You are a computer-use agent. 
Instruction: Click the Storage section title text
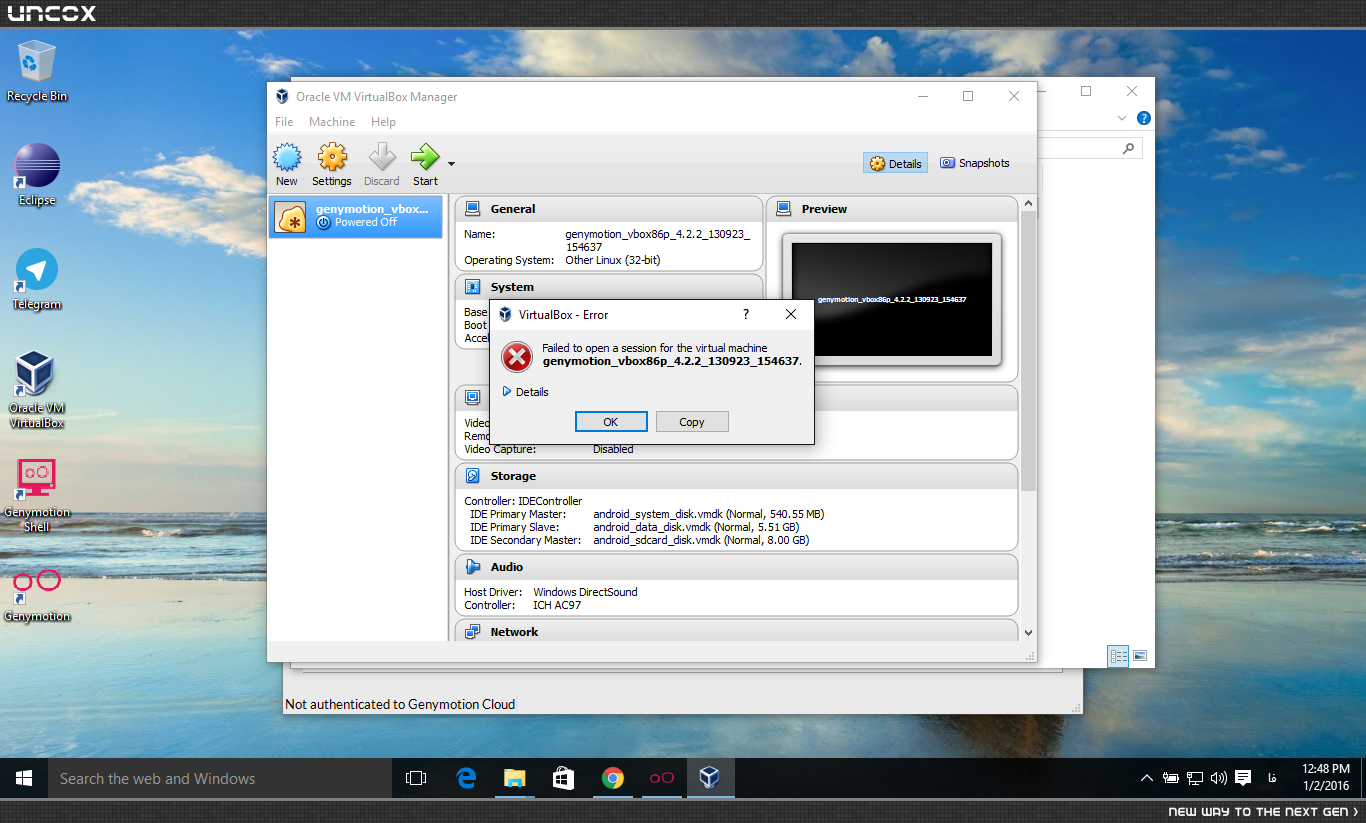coord(513,476)
